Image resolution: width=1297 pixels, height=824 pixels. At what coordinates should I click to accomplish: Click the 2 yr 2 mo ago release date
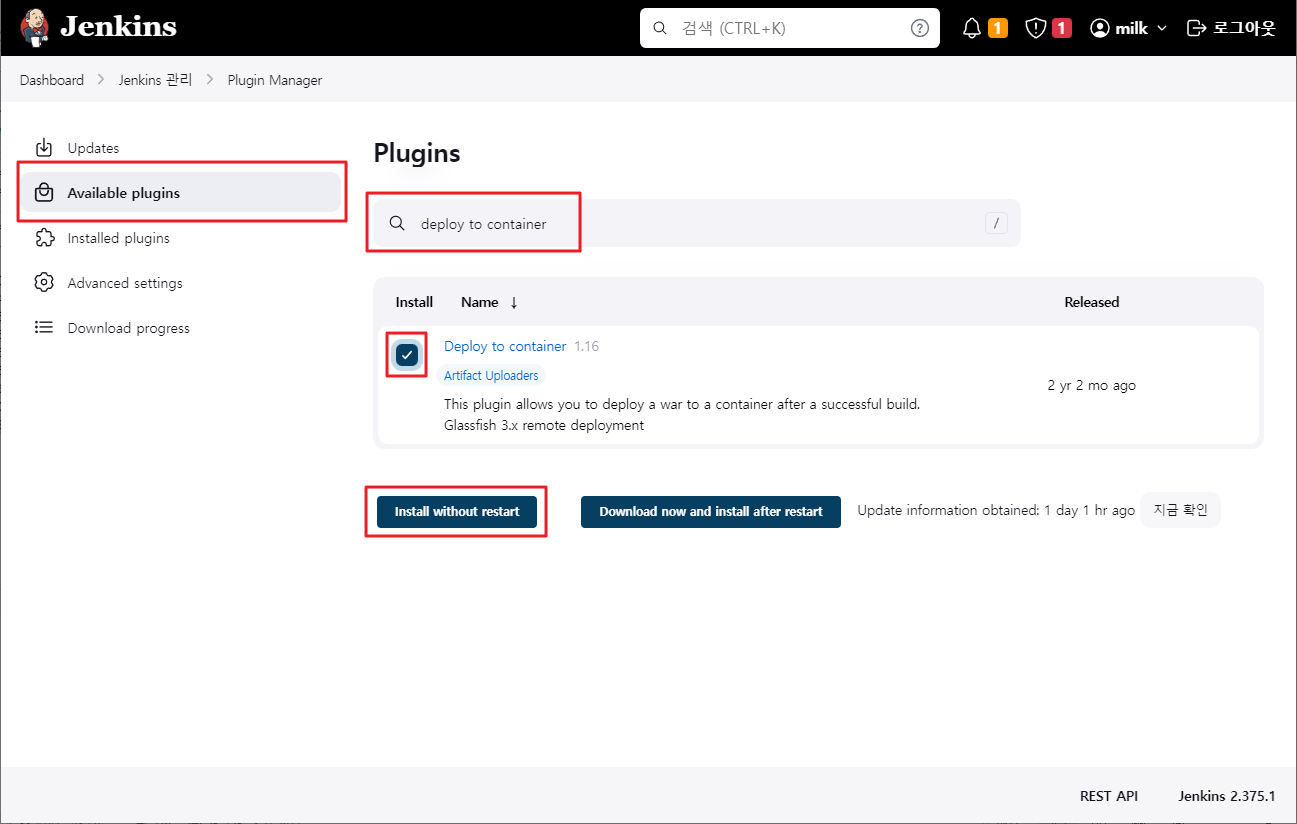[x=1092, y=385]
